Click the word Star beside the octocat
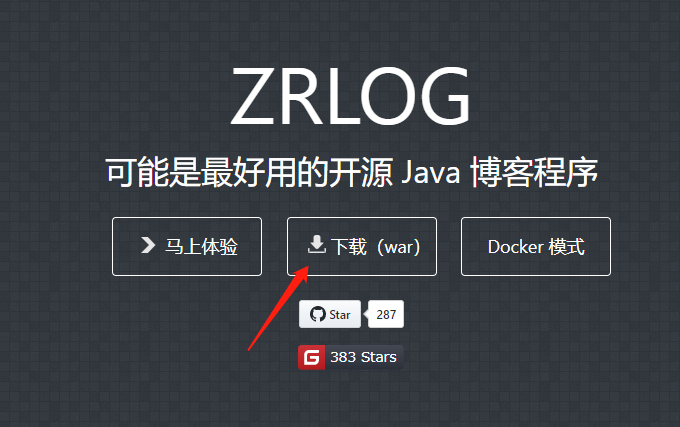The width and height of the screenshot is (680, 427). (x=340, y=315)
